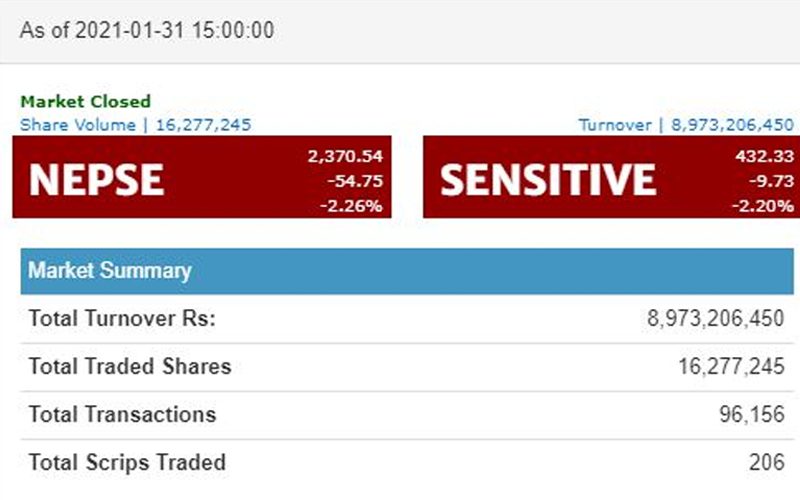800x500 pixels.
Task: Select the Total Scripts Traded row label
Action: pyautogui.click(x=127, y=462)
